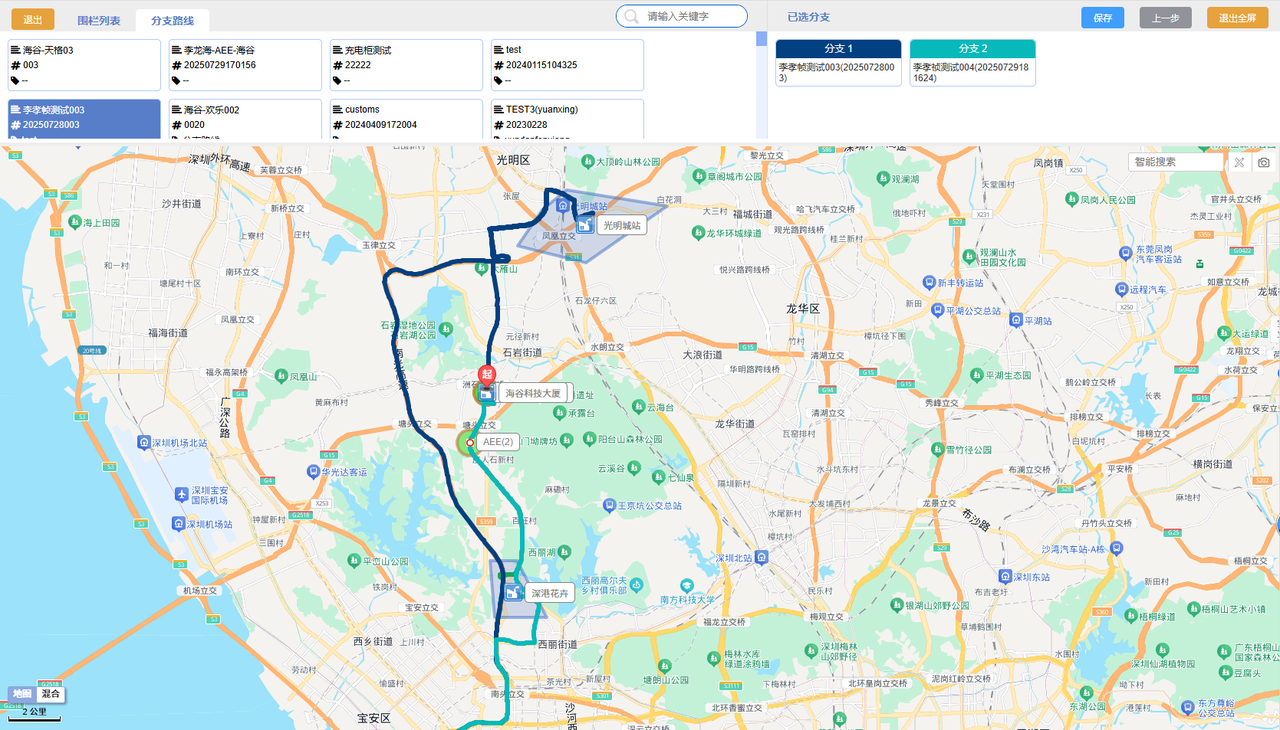Click the 宝安区 district label on map
Image resolution: width=1280 pixels, height=730 pixels.
click(x=373, y=718)
